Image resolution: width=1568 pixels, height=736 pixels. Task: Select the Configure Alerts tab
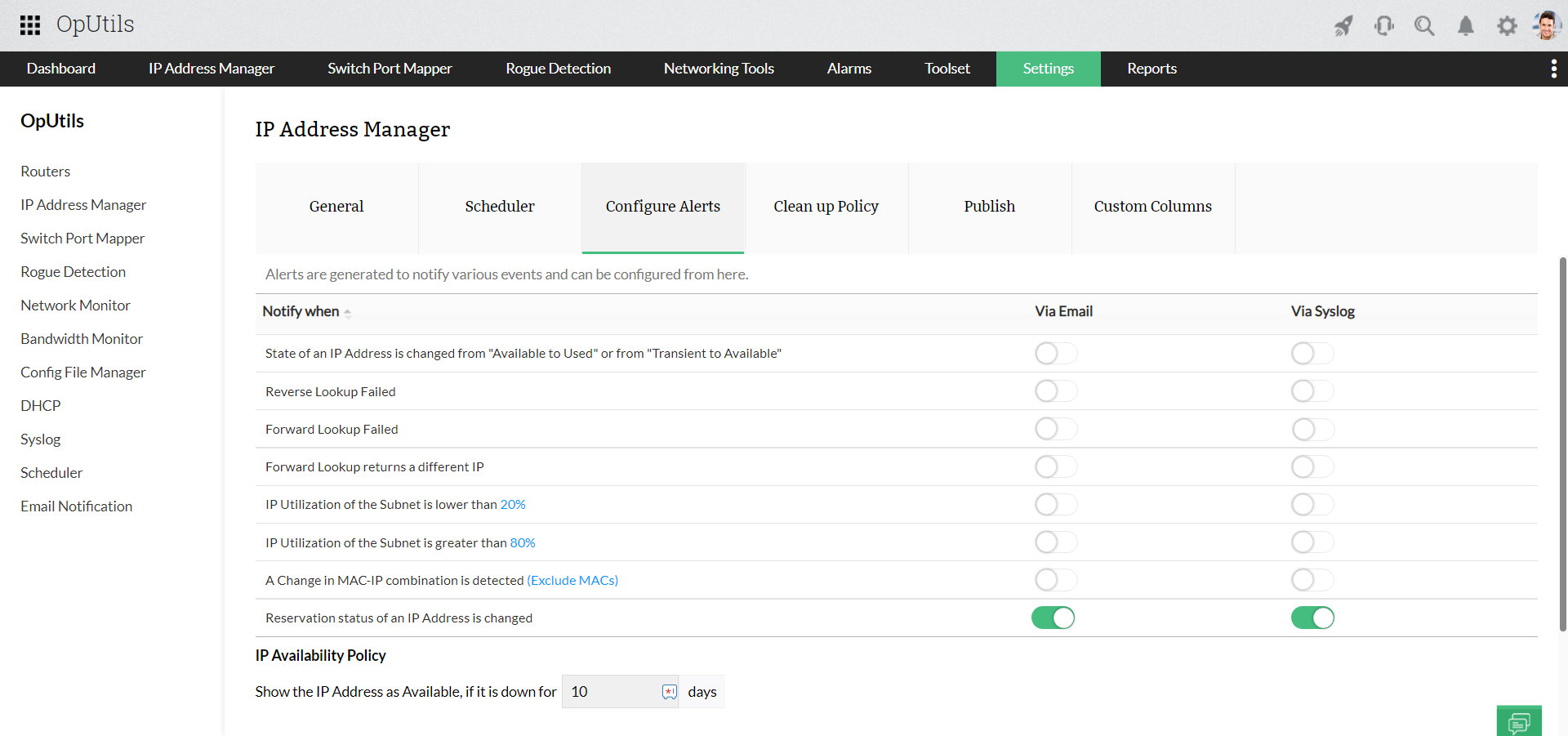coord(663,207)
